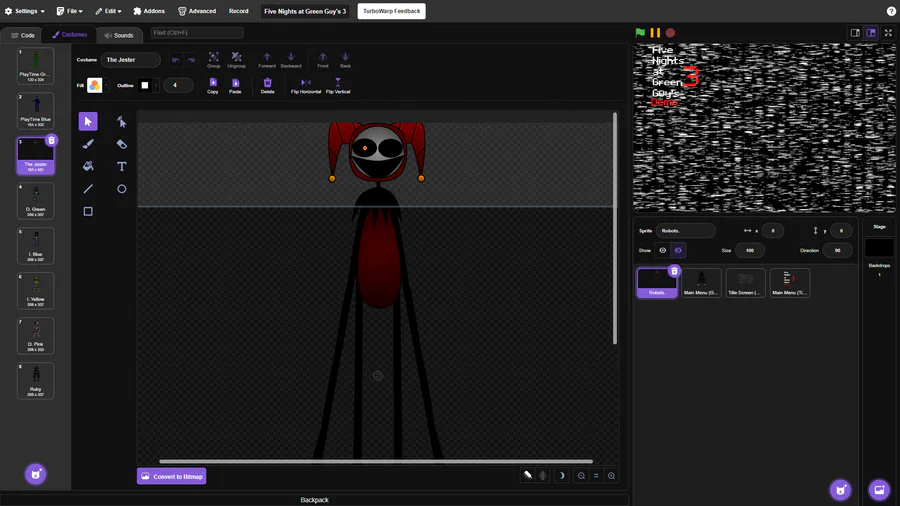Click the Undo arrow icon
This screenshot has height=506, width=900.
tap(176, 60)
